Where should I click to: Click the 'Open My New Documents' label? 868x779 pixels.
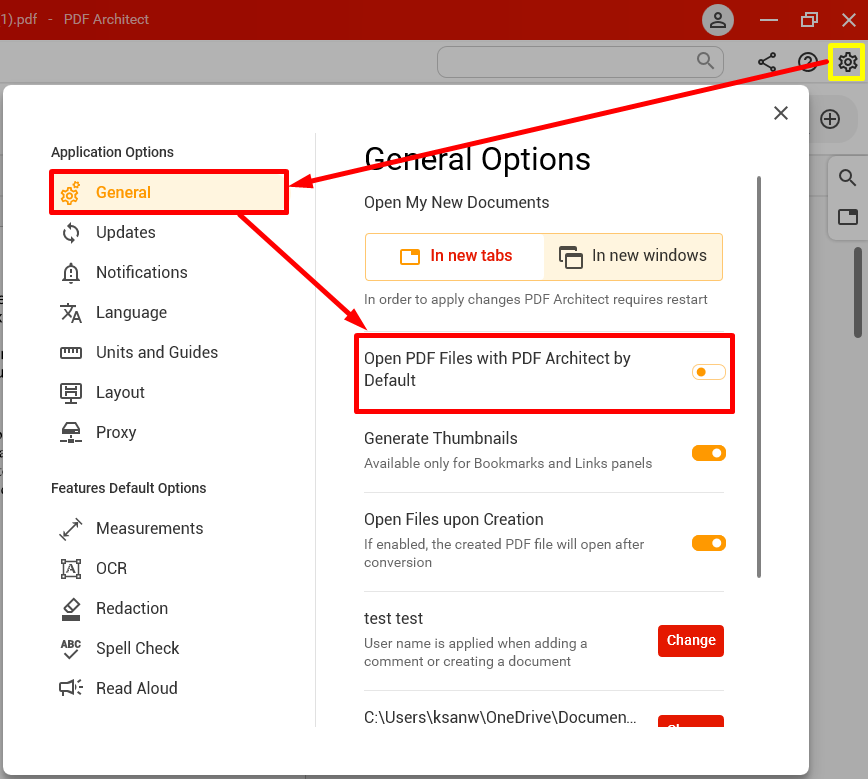[x=456, y=203]
